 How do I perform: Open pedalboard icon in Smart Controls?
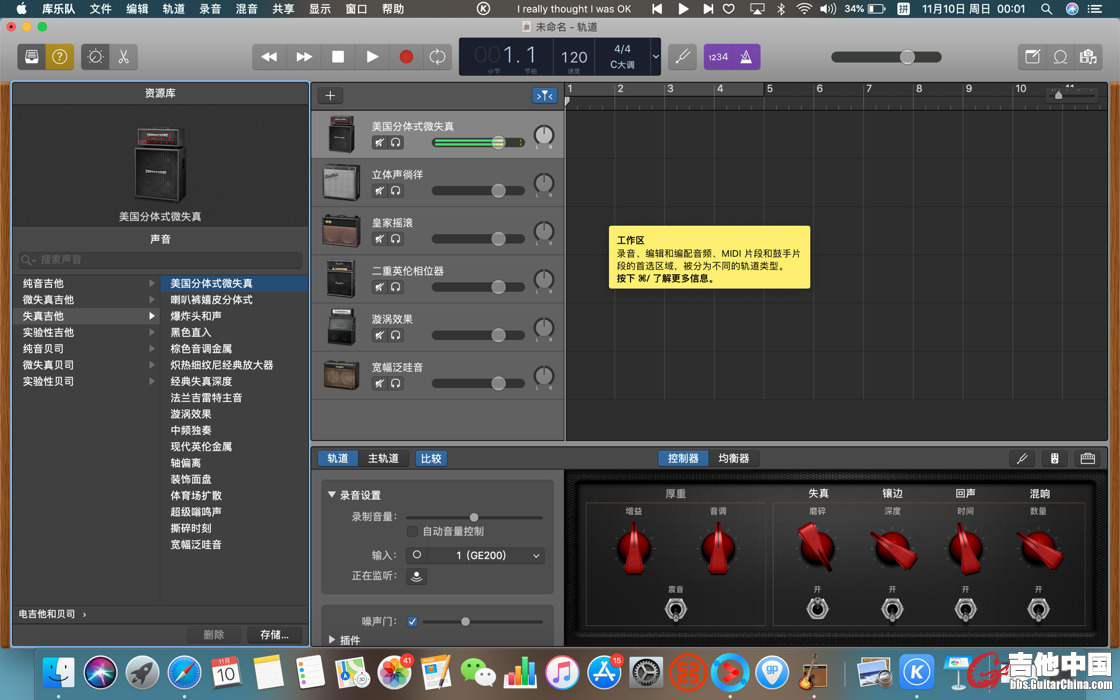(1087, 459)
